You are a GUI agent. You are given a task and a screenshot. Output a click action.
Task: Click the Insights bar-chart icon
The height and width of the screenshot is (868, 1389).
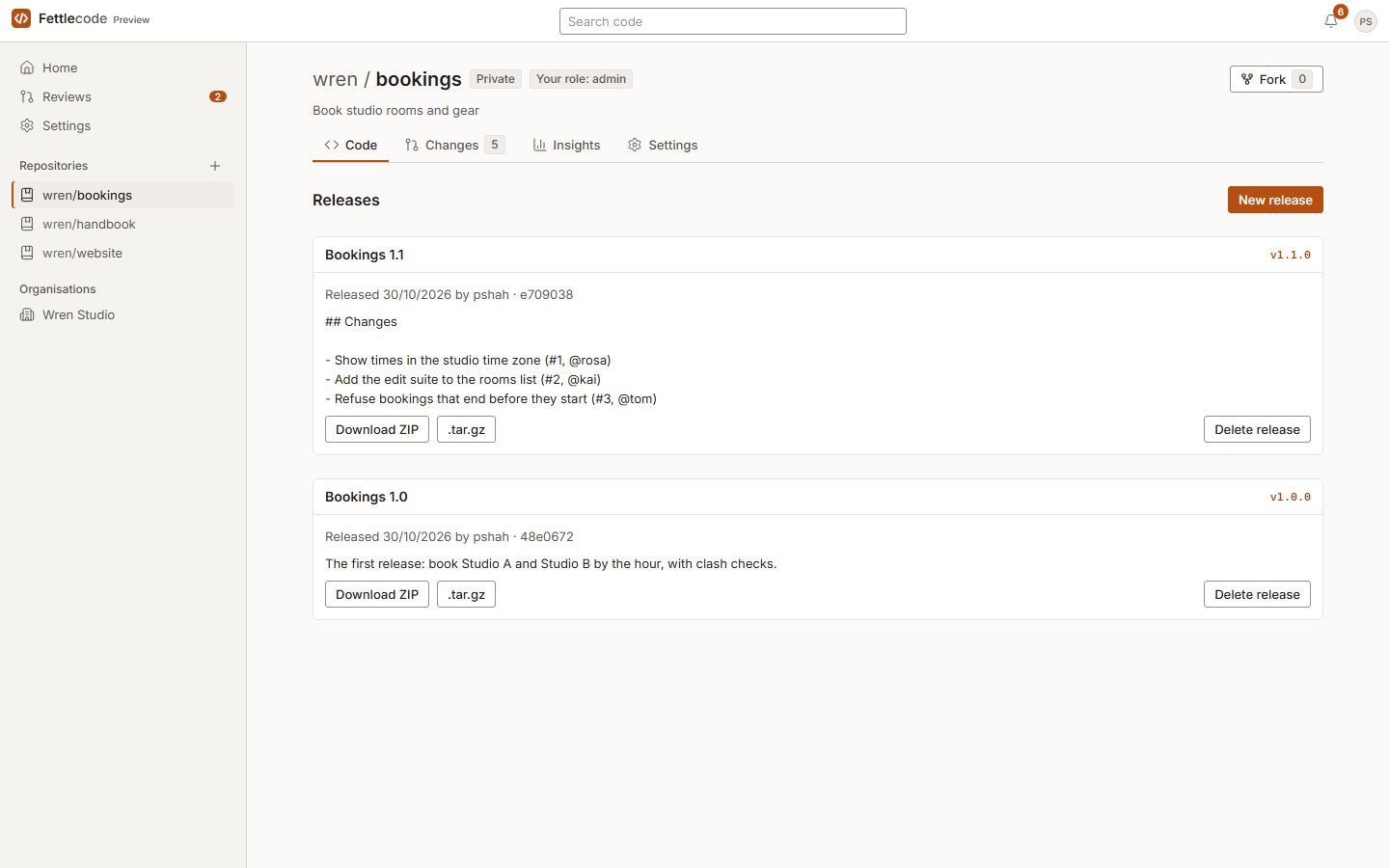tap(539, 145)
